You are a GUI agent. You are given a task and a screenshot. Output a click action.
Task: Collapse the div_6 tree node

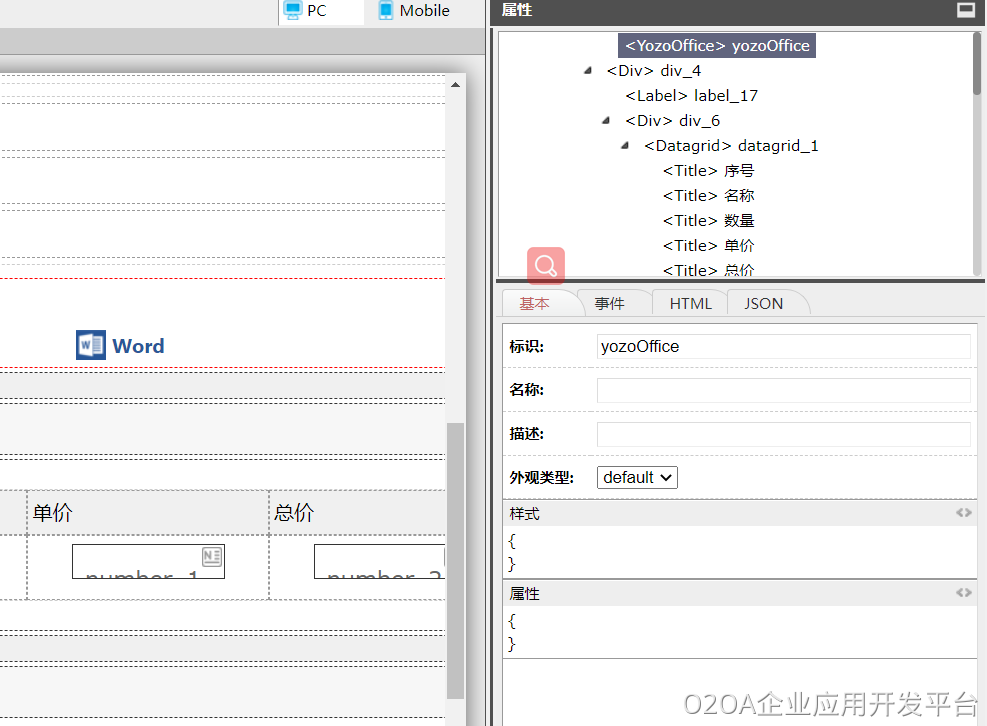click(x=606, y=121)
